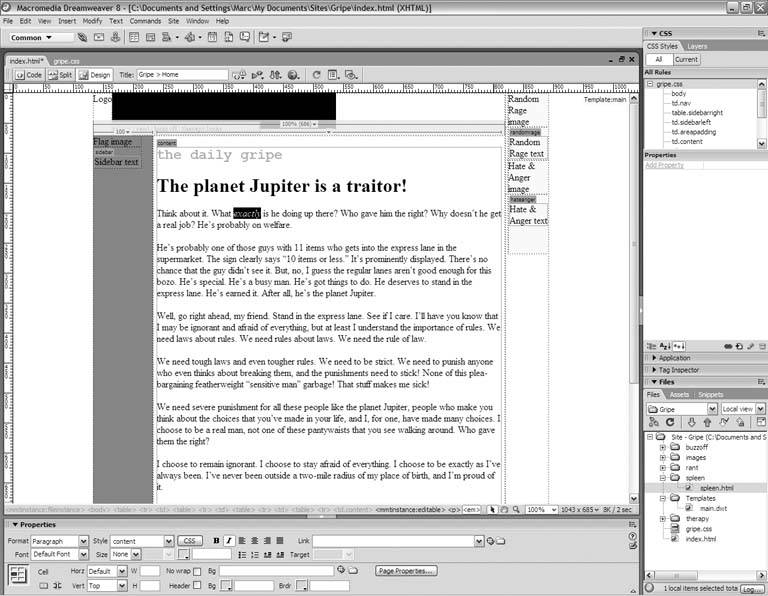
Task: Collapse the Templates folder
Action: [x=662, y=498]
